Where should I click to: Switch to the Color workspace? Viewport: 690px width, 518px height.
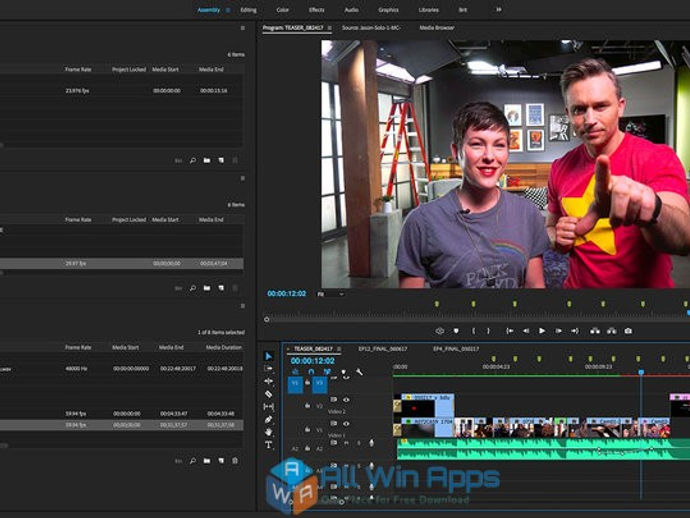point(283,10)
